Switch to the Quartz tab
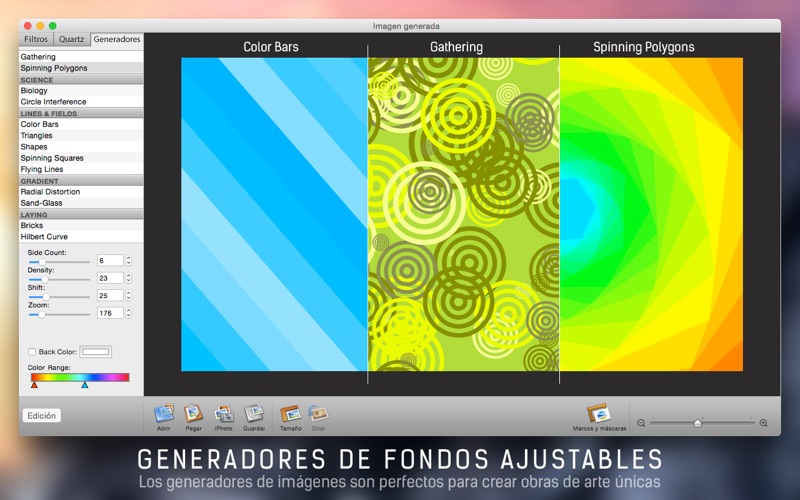800x500 pixels. click(71, 39)
